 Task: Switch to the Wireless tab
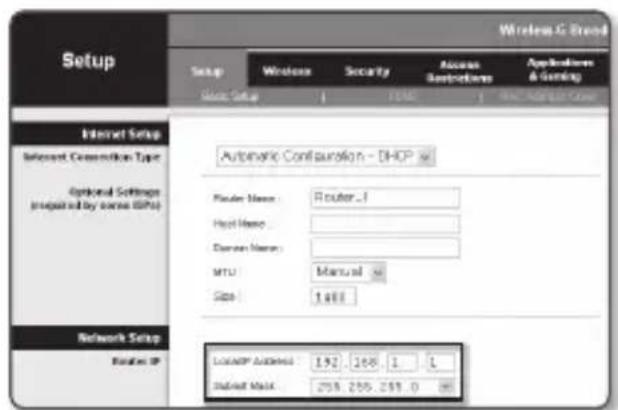(287, 71)
